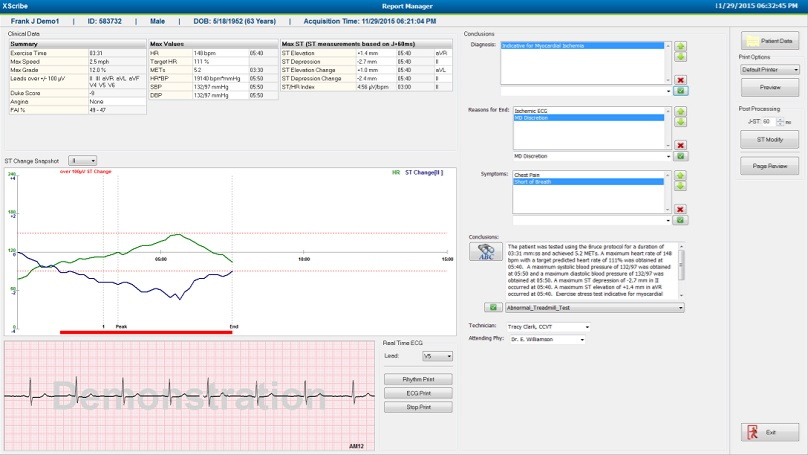808x455 pixels.
Task: Delete selected Diagnosis with red X
Action: tap(680, 79)
